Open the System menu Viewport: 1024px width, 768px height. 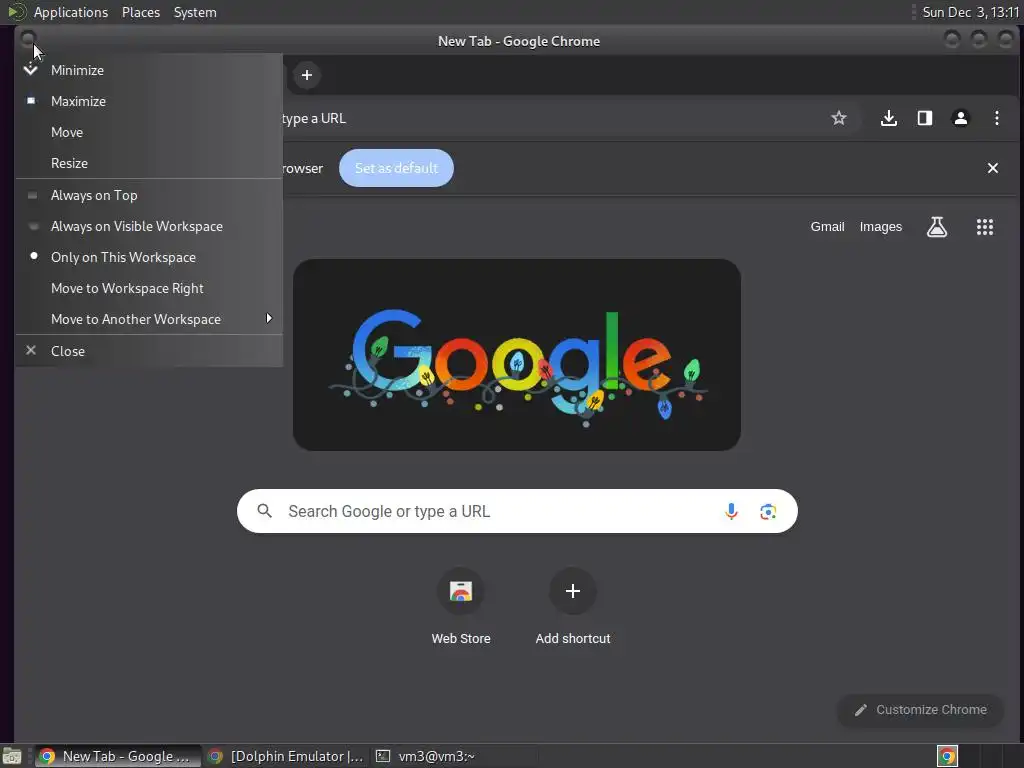[195, 12]
